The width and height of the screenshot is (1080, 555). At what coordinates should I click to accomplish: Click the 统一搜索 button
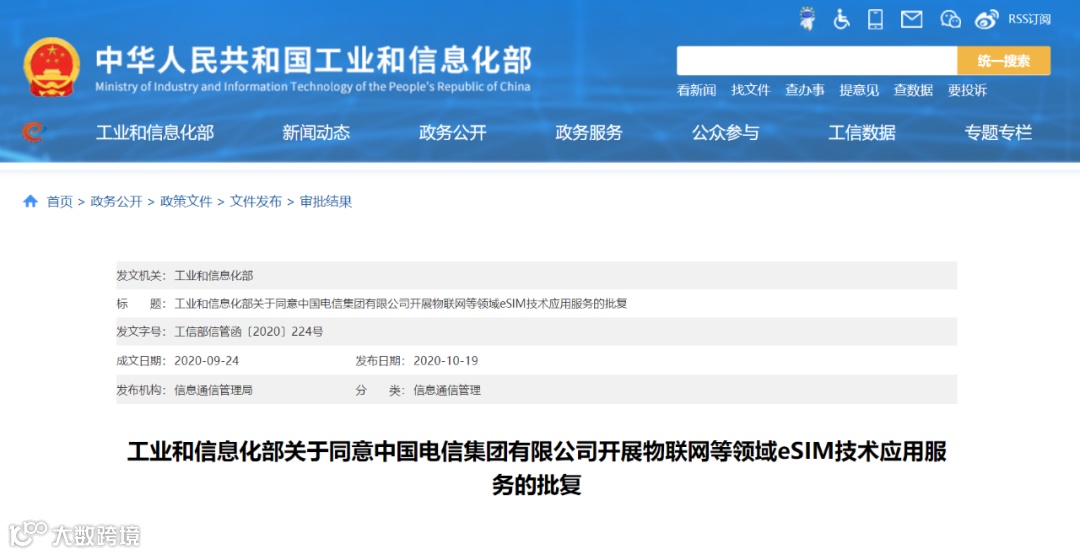pos(1004,61)
